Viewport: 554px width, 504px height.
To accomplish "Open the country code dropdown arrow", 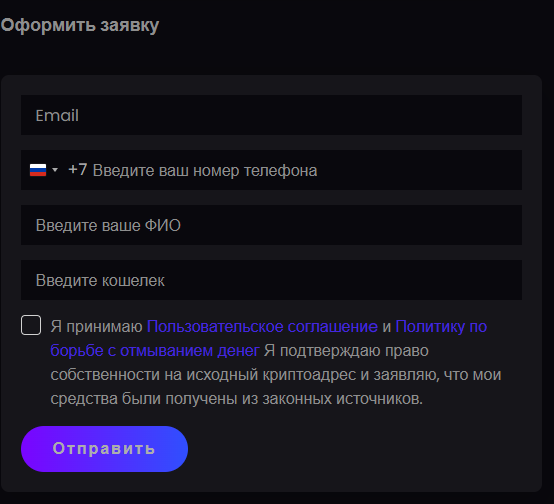I will tap(55, 170).
